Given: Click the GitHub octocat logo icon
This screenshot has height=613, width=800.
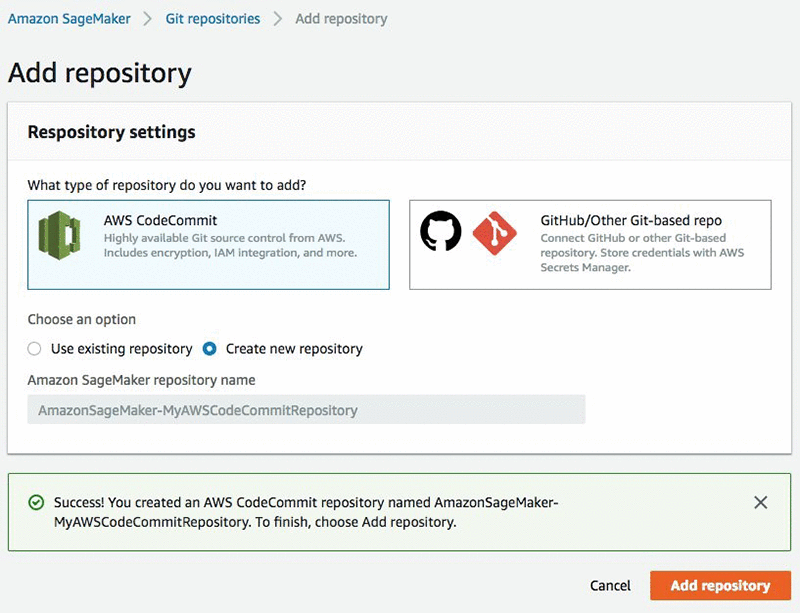Looking at the screenshot, I should coord(441,232).
